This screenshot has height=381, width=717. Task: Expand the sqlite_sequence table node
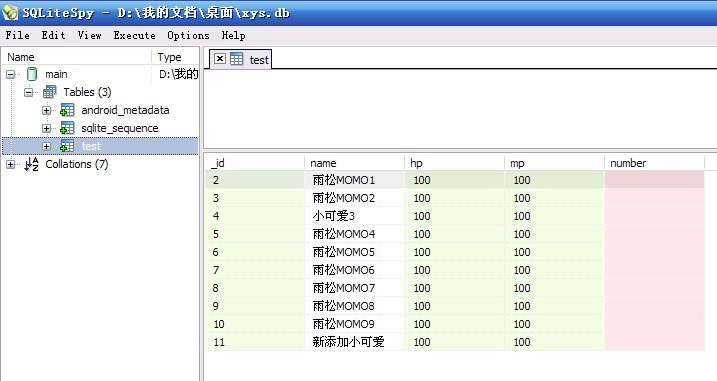tap(46, 128)
